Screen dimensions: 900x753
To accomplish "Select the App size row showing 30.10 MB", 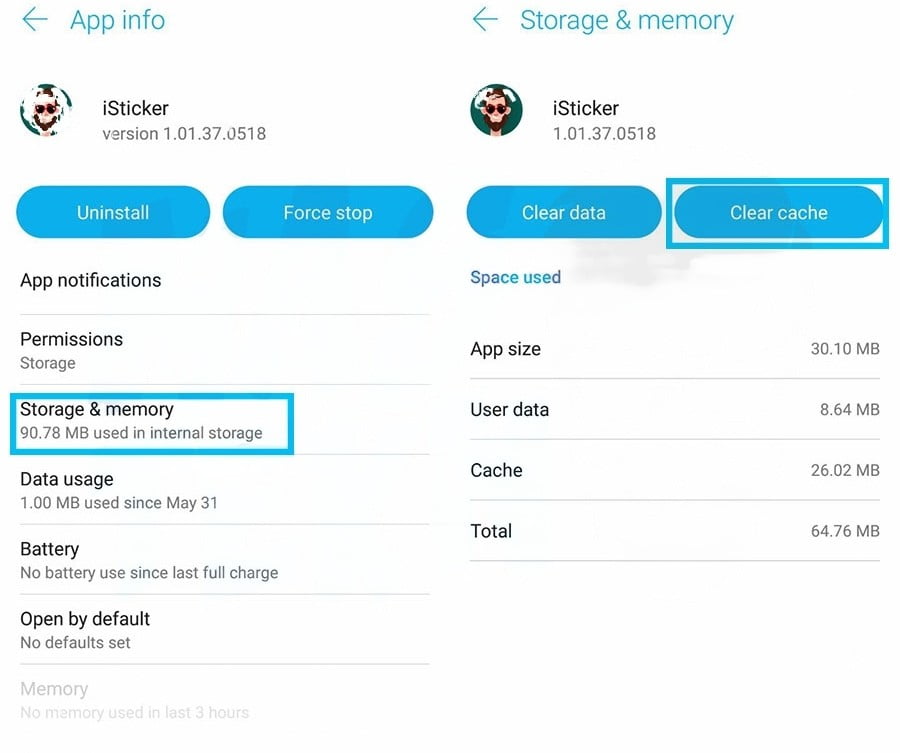I will 674,349.
